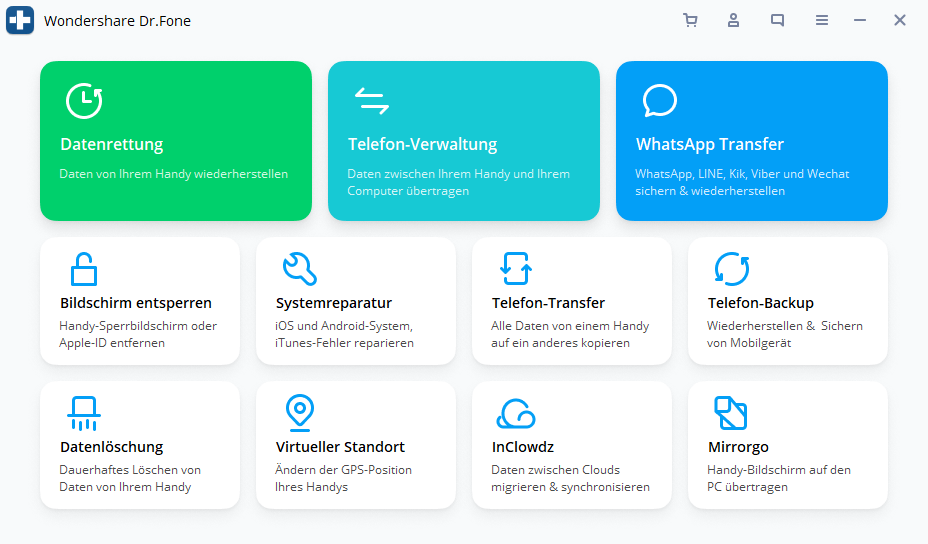Minimize the Dr.Fone window
The image size is (928, 544).
coord(860,21)
